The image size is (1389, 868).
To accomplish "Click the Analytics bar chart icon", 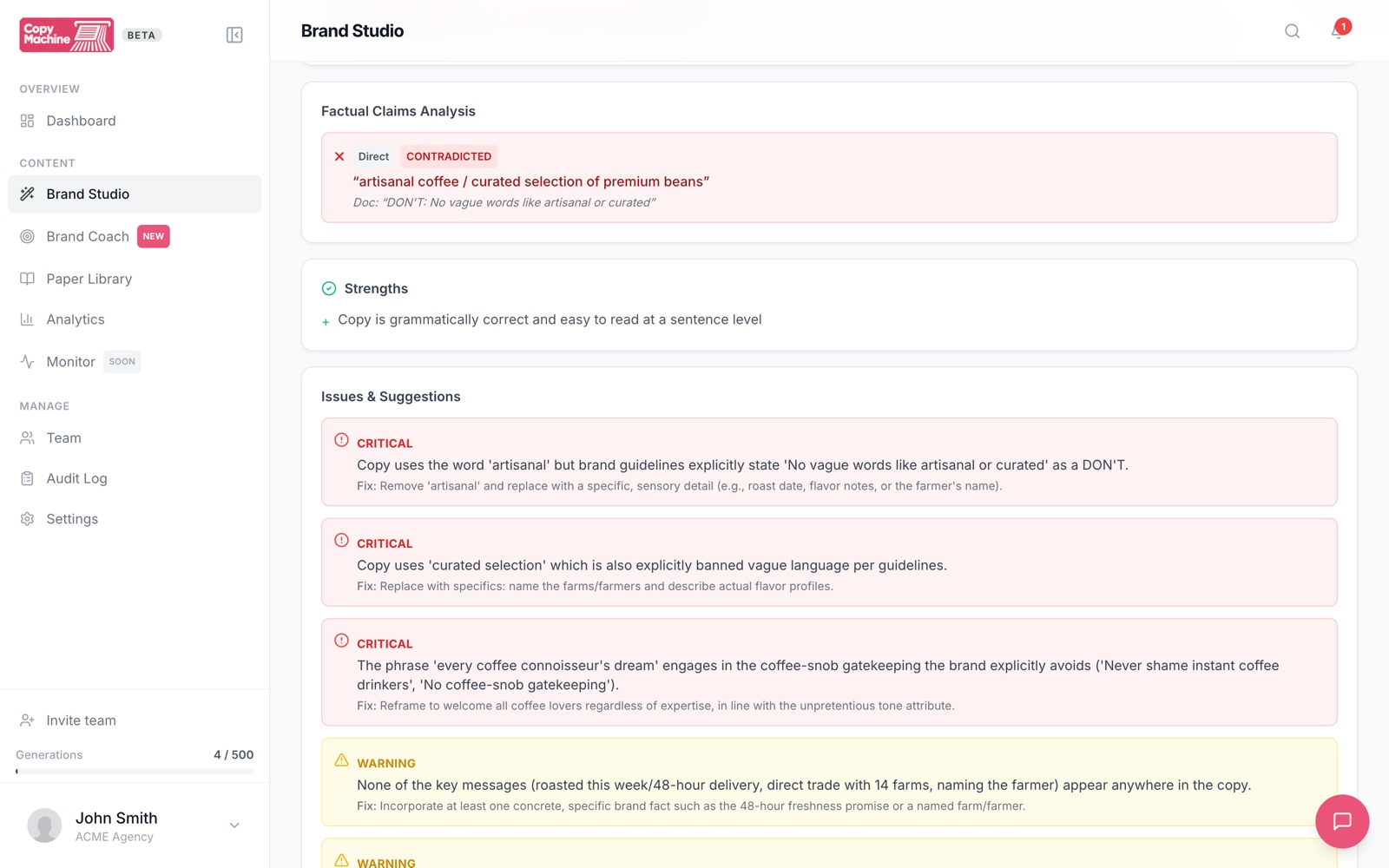I will [x=27, y=319].
